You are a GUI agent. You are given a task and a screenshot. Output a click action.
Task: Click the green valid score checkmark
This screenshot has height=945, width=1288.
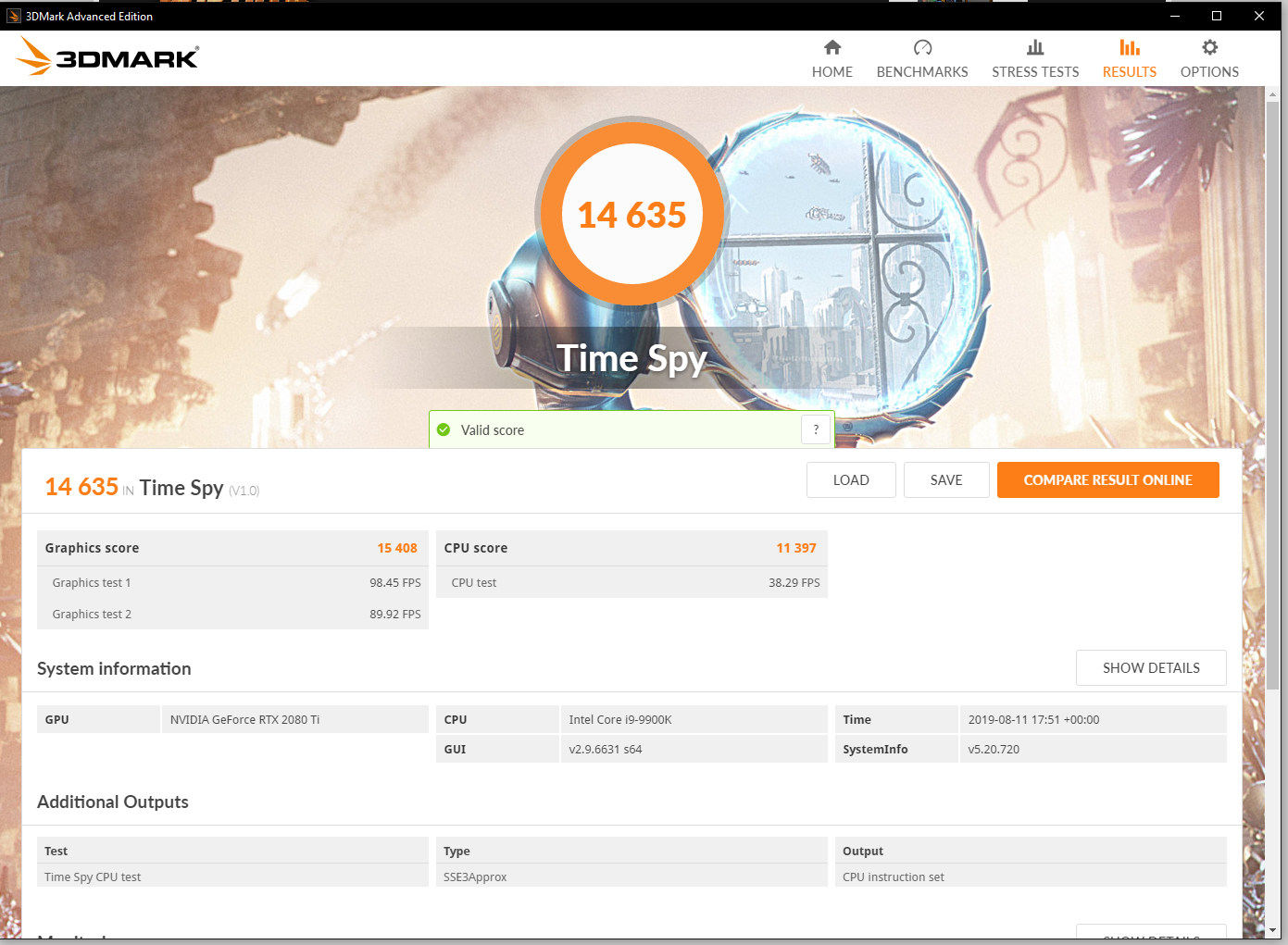pos(444,429)
